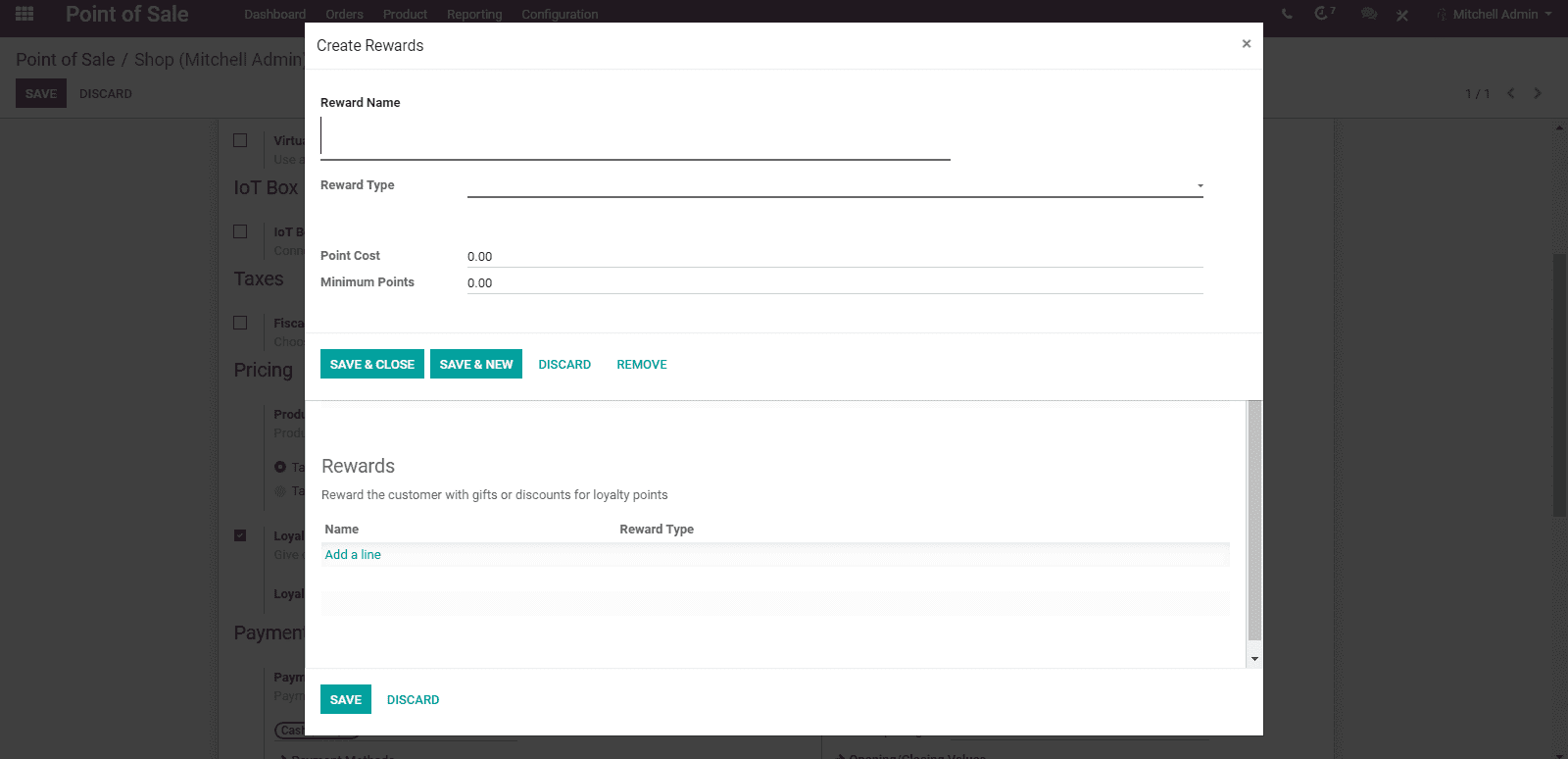
Task: Click Add a line in Rewards table
Action: point(353,554)
